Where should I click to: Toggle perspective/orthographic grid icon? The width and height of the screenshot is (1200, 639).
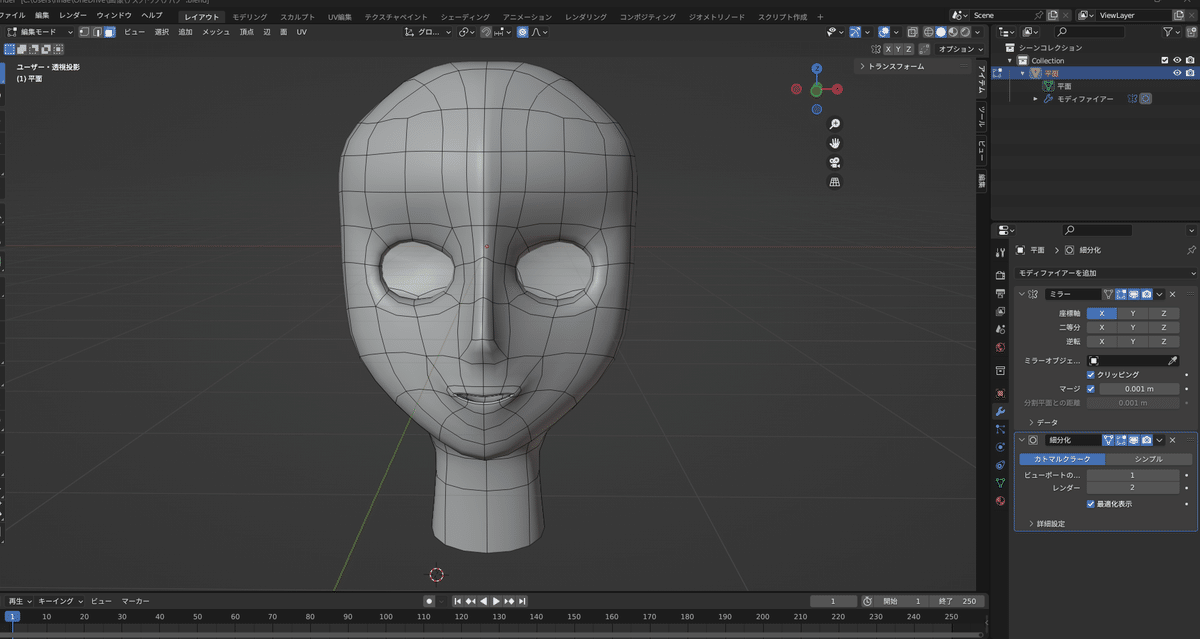pyautogui.click(x=835, y=182)
